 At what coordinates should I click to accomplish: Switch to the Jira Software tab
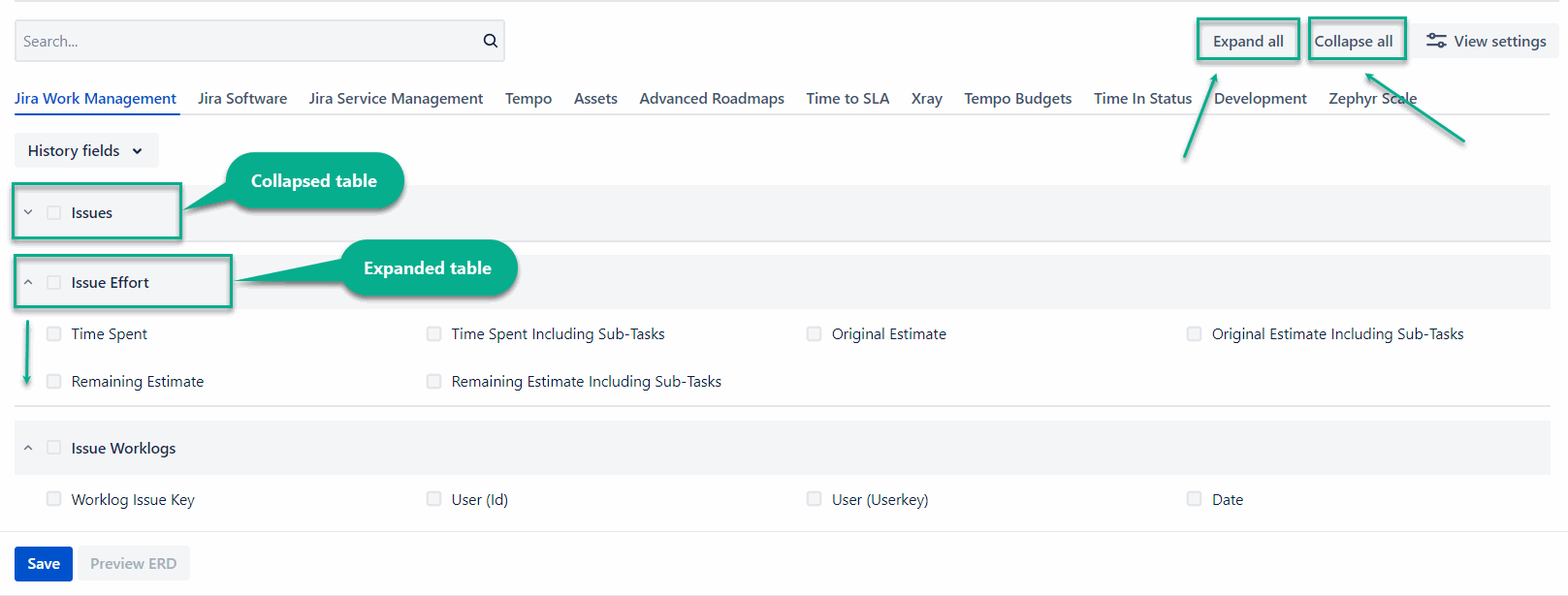(242, 98)
